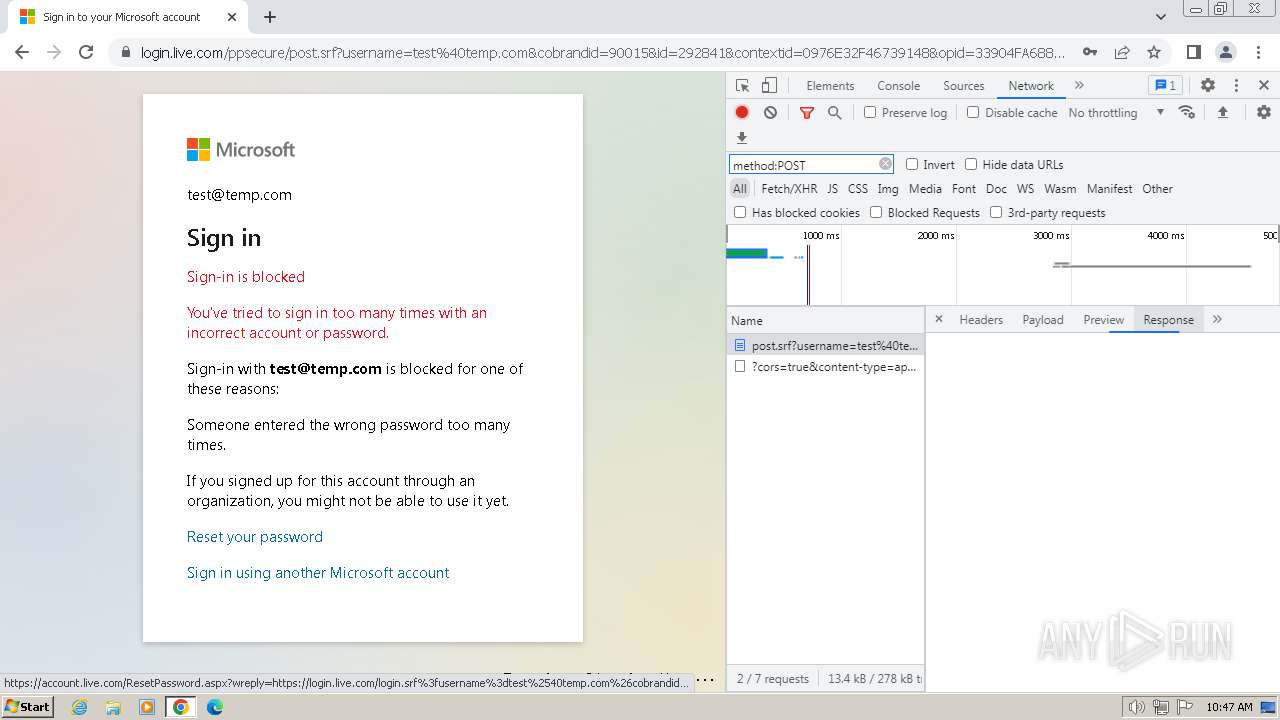1280x720 pixels.
Task: Open DevTools main settings gear
Action: (1208, 86)
